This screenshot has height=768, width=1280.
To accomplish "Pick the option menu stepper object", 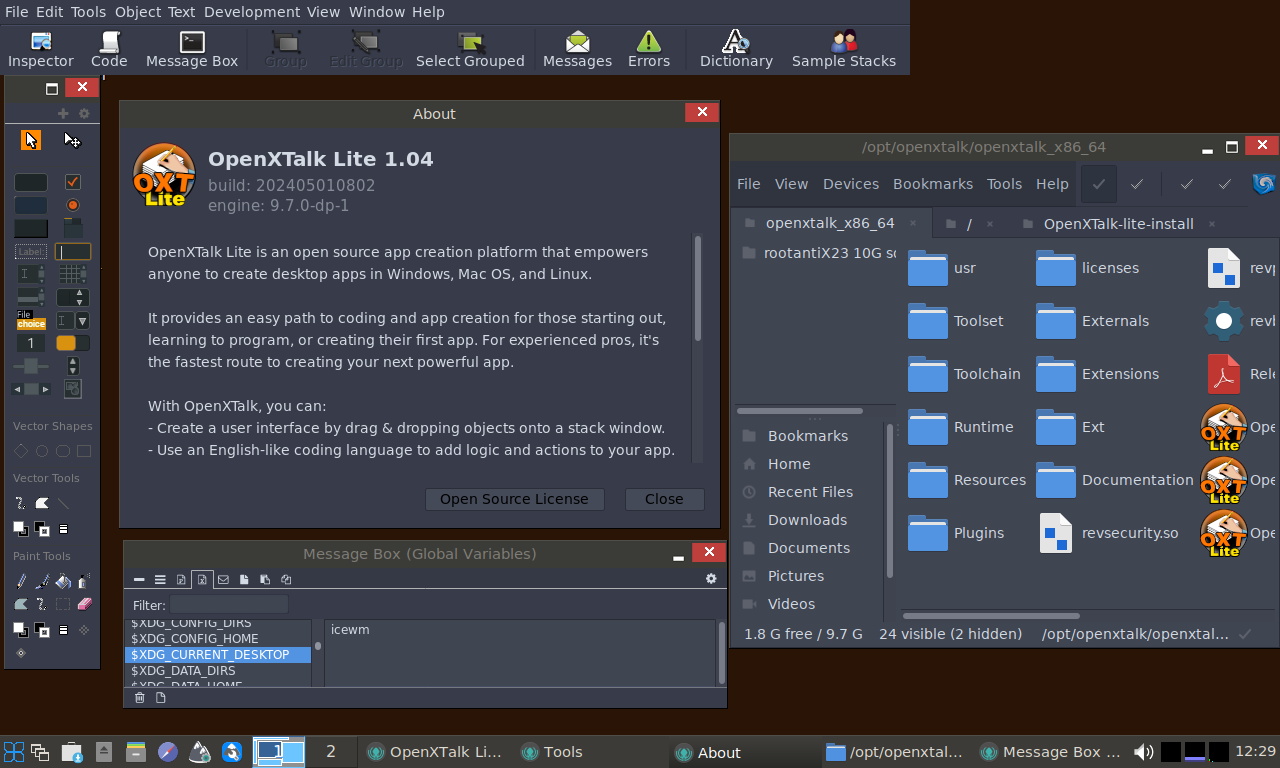I will click(x=73, y=297).
